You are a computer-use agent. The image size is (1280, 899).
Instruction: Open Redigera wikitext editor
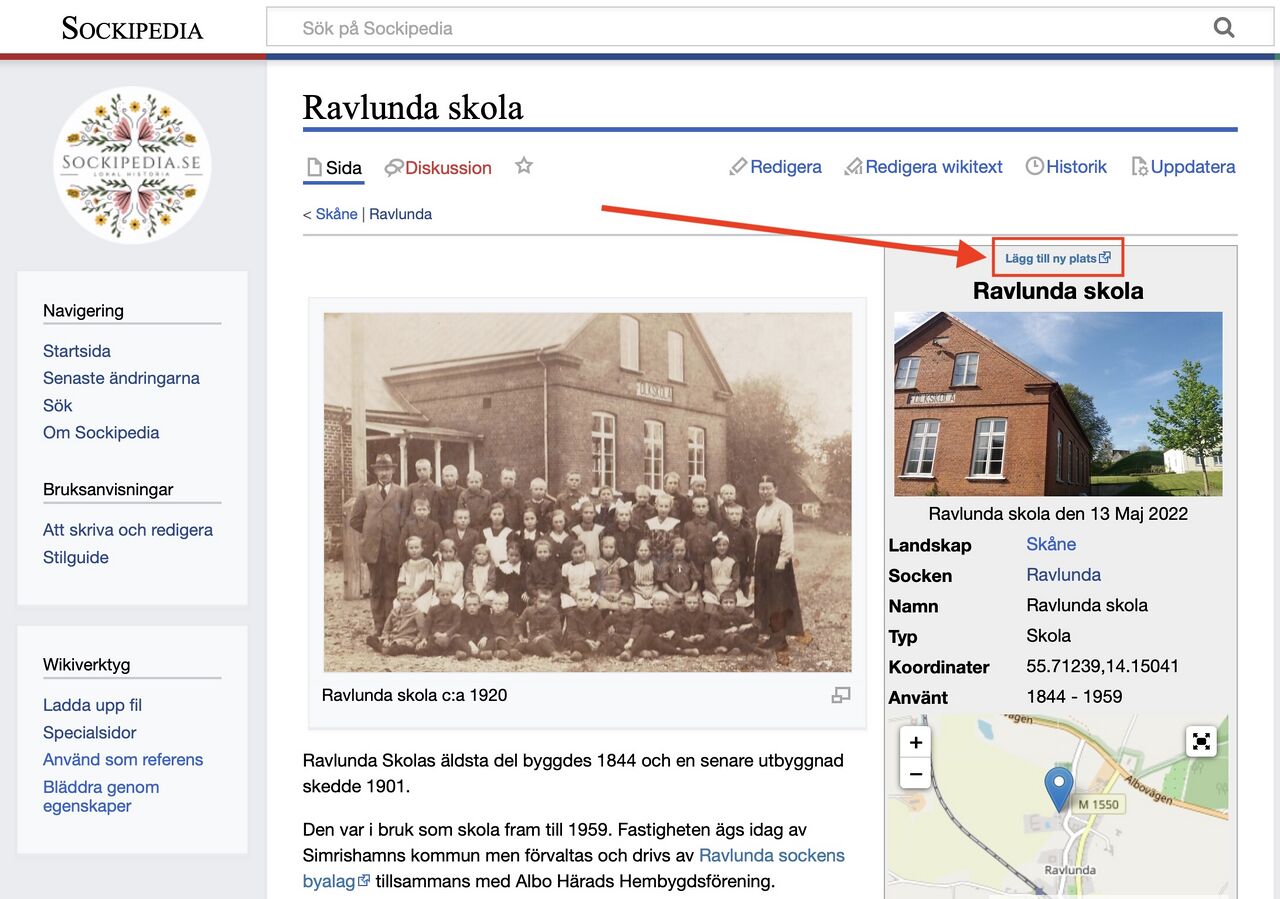923,167
